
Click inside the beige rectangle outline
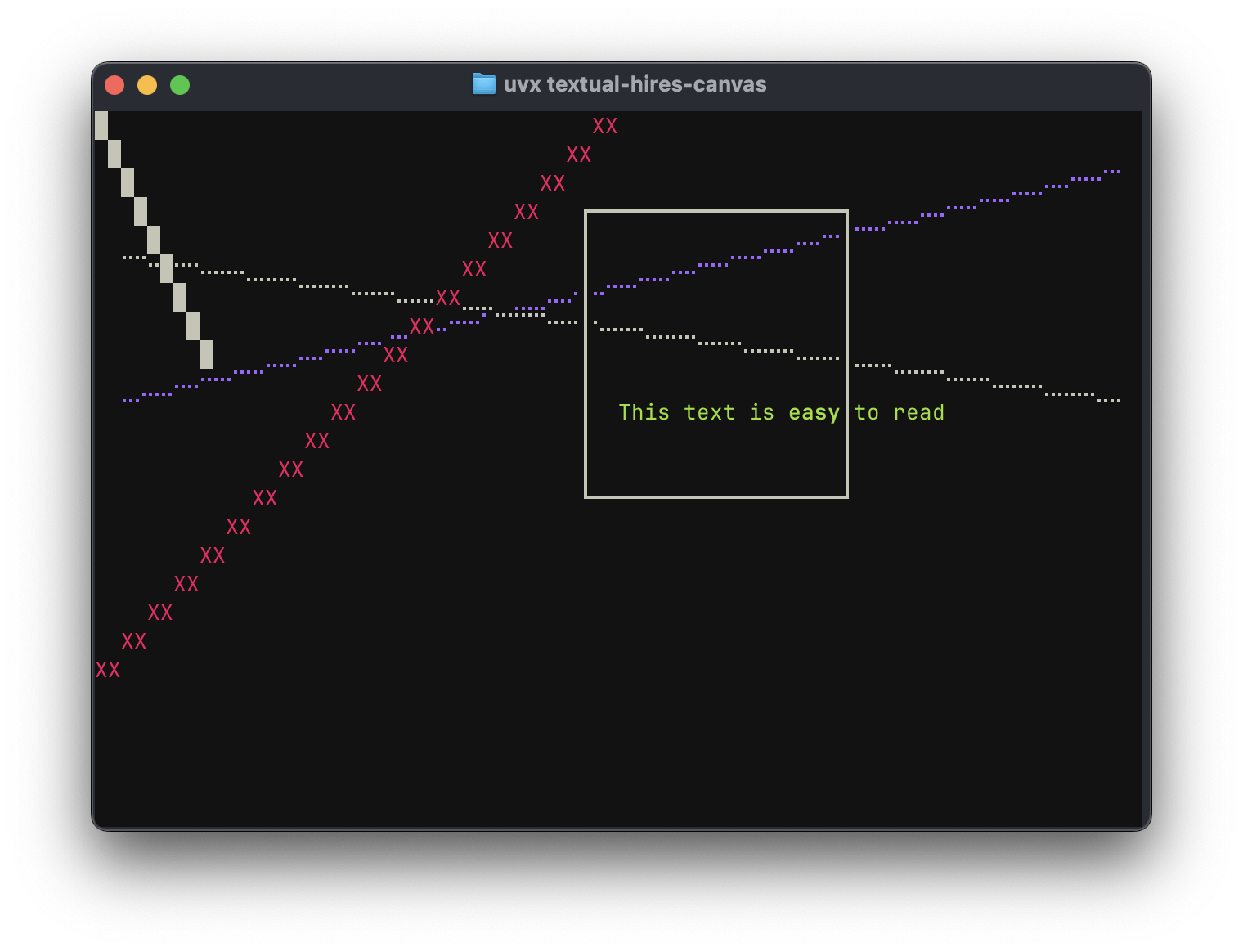coord(716,458)
